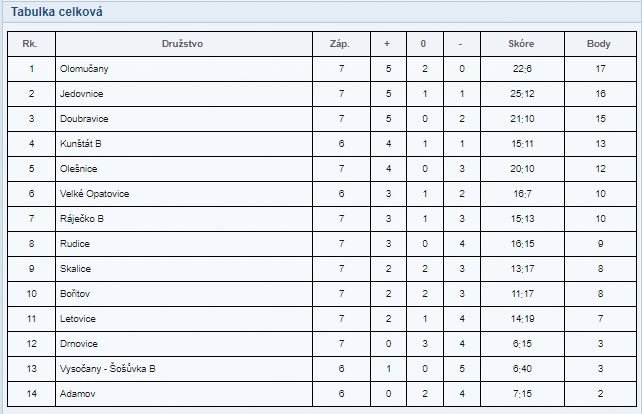Screen dimensions: 642x414
Task: Click the Body column header
Action: (x=599, y=44)
